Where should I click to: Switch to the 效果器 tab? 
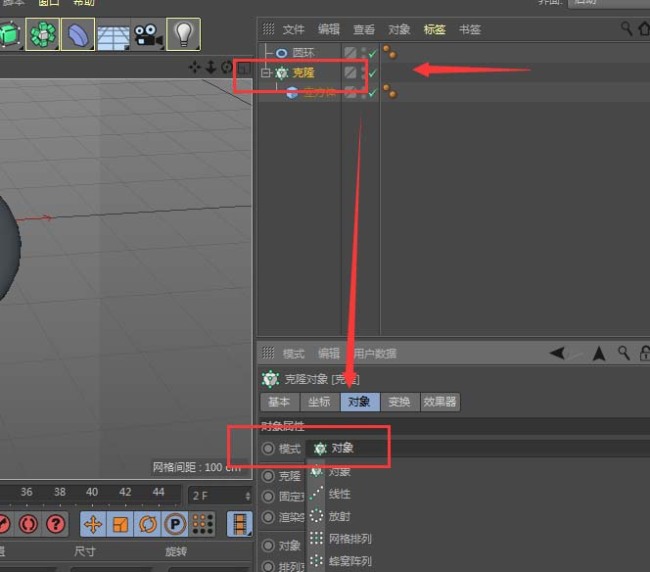[440, 402]
